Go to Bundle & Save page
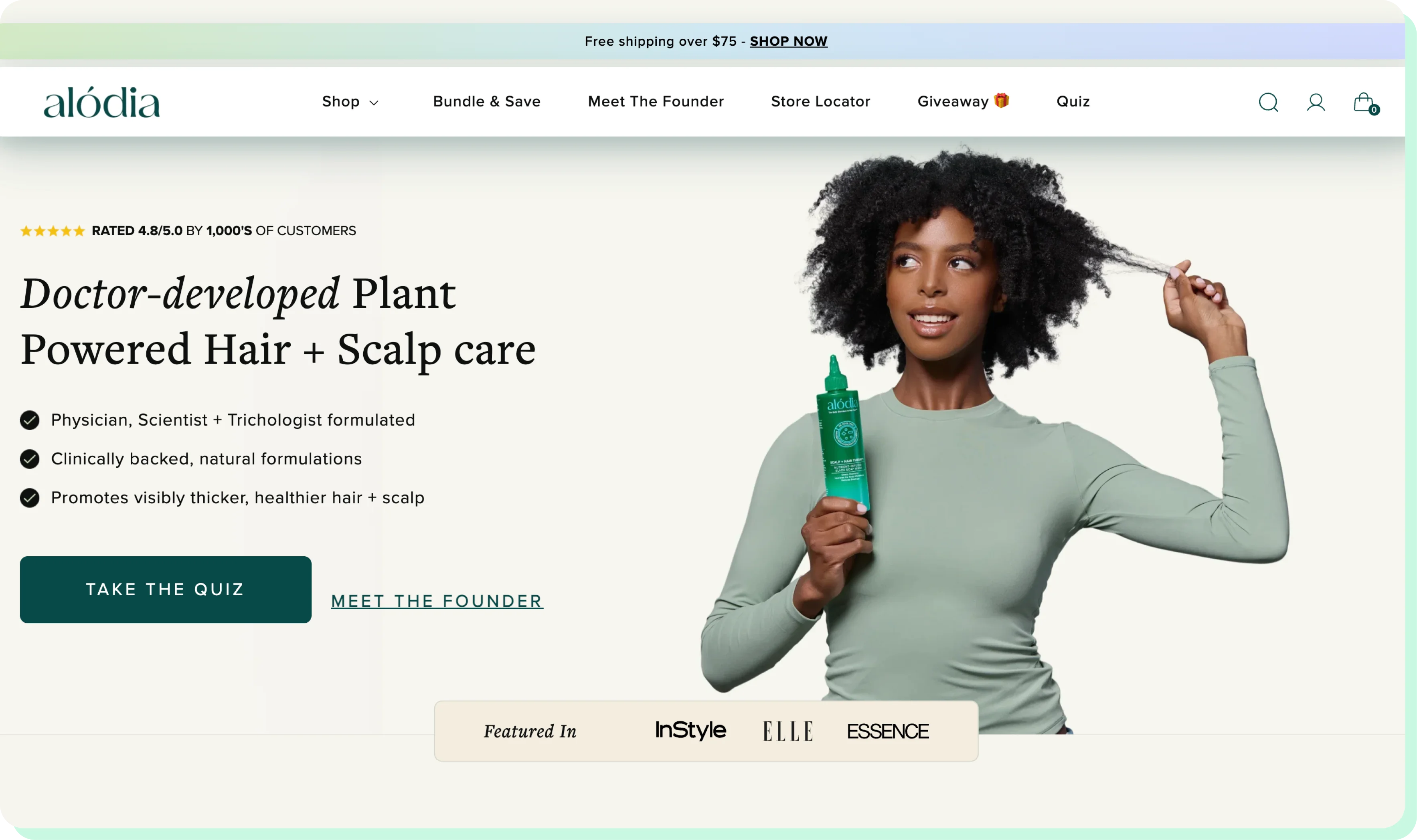Screen dimensions: 1417x840 click(486, 101)
